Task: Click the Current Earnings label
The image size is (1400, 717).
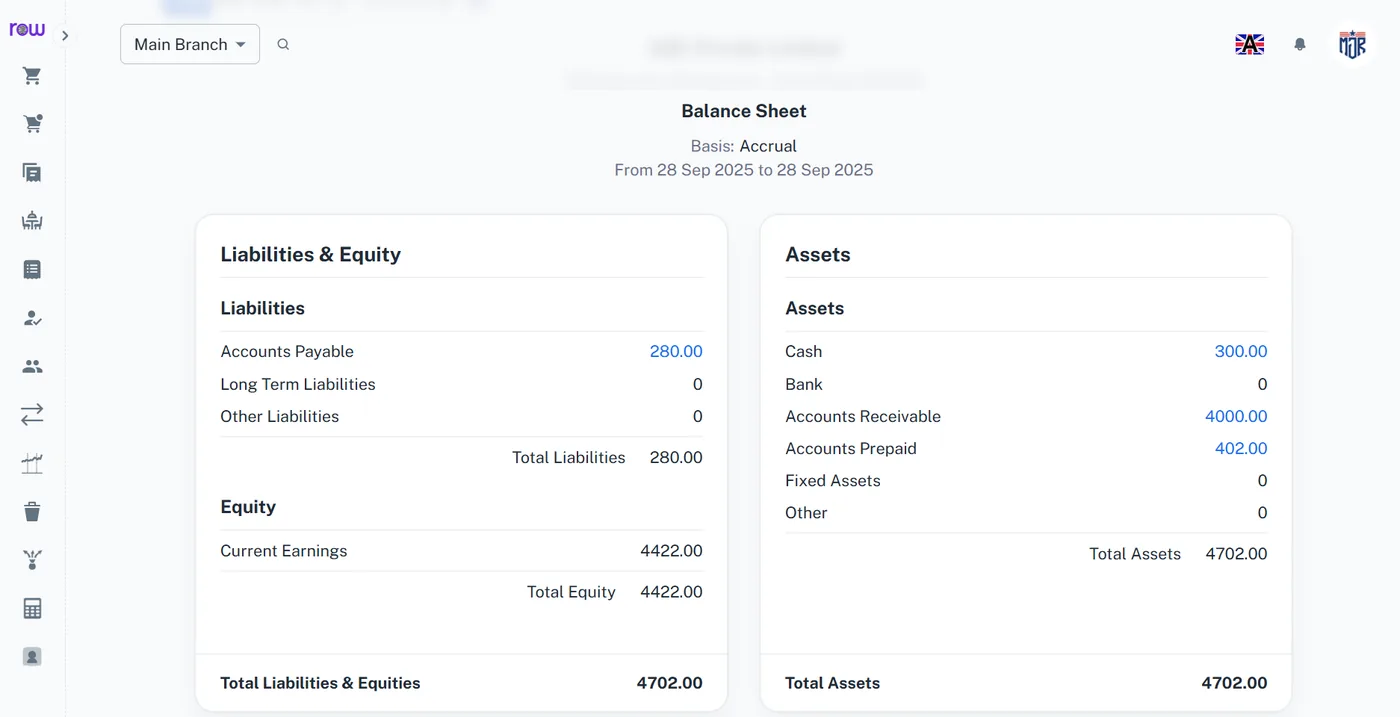Action: tap(284, 551)
